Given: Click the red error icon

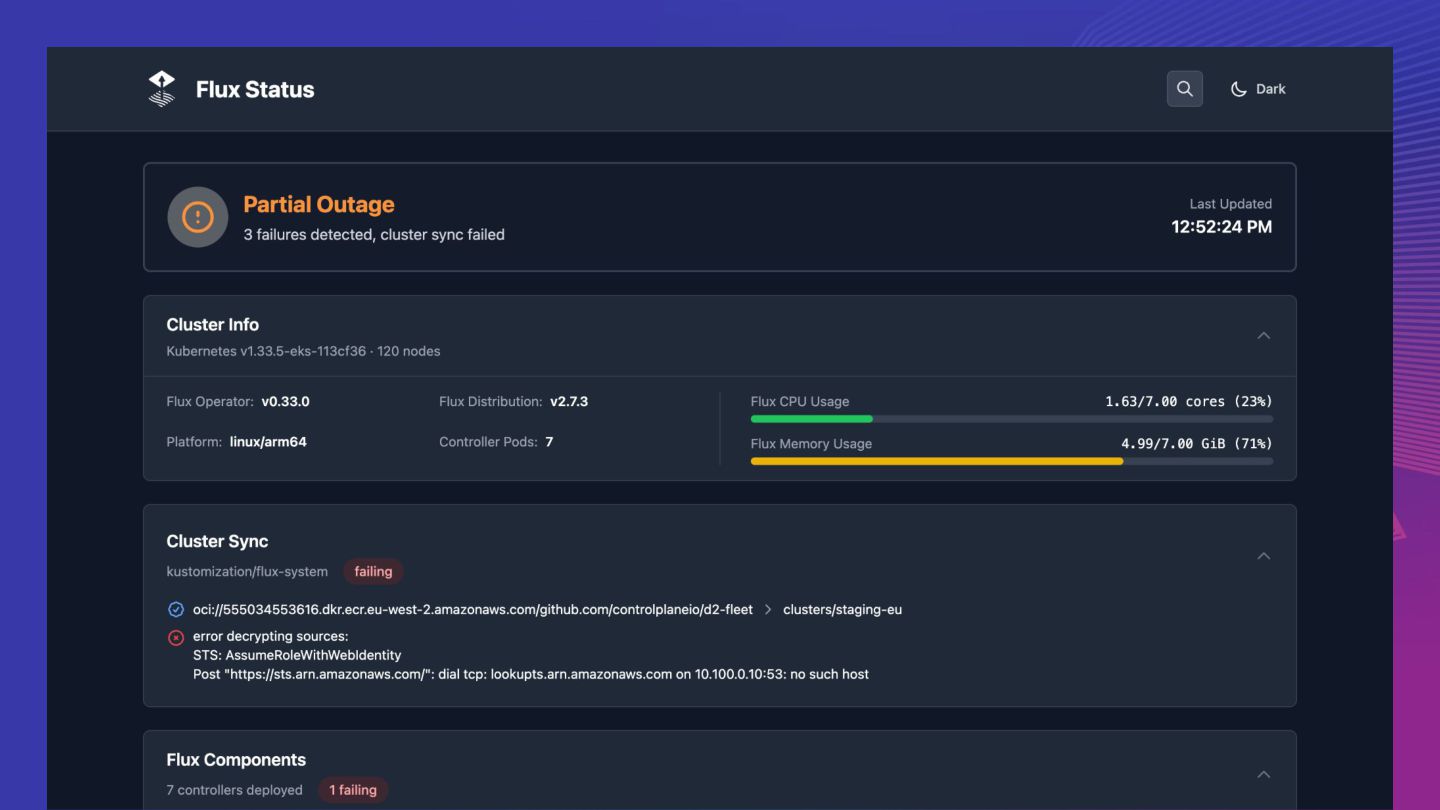Looking at the screenshot, I should 176,637.
